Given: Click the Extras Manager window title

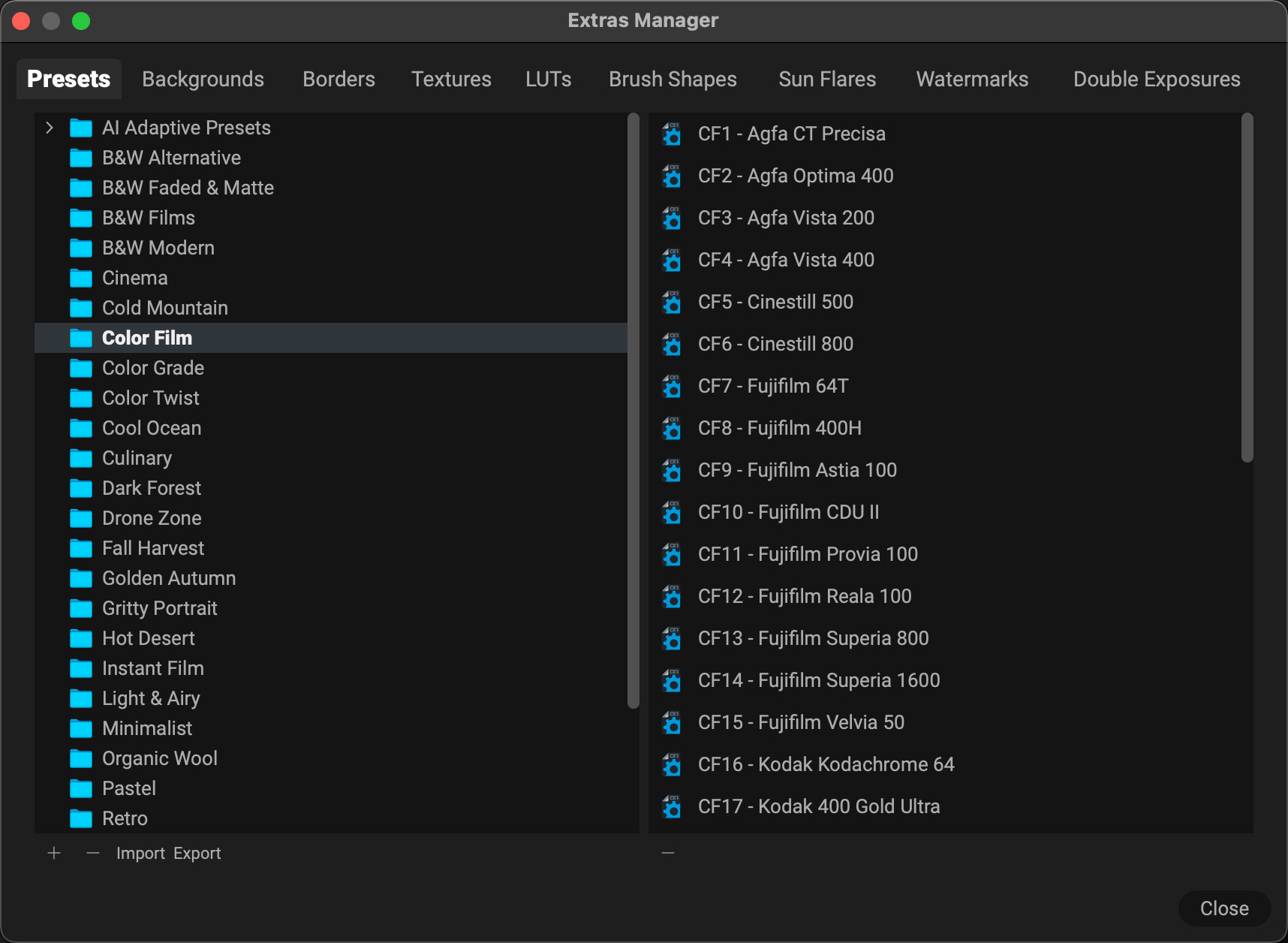Looking at the screenshot, I should [x=643, y=20].
